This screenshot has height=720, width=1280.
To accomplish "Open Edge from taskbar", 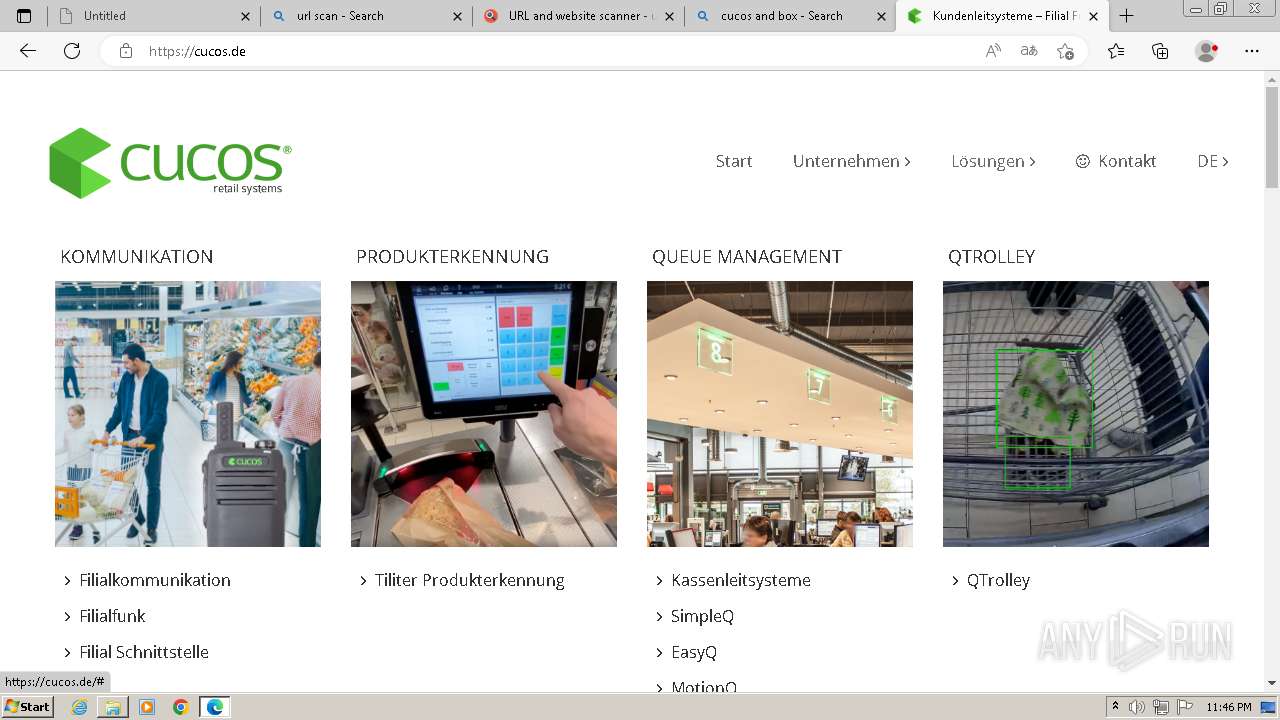I will [x=214, y=707].
